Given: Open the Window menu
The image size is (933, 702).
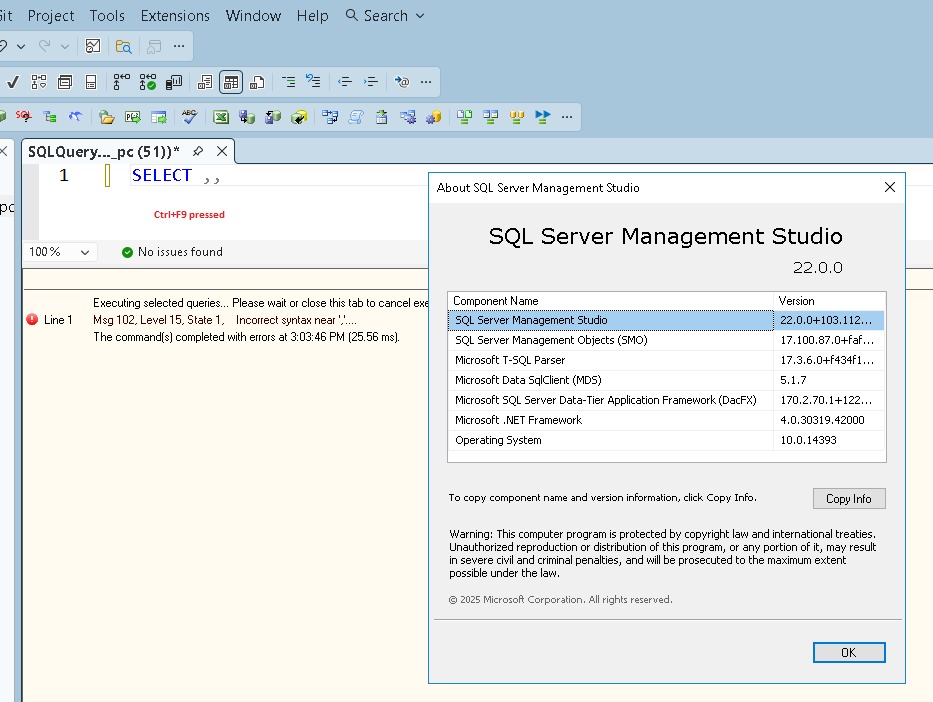Looking at the screenshot, I should [x=253, y=16].
